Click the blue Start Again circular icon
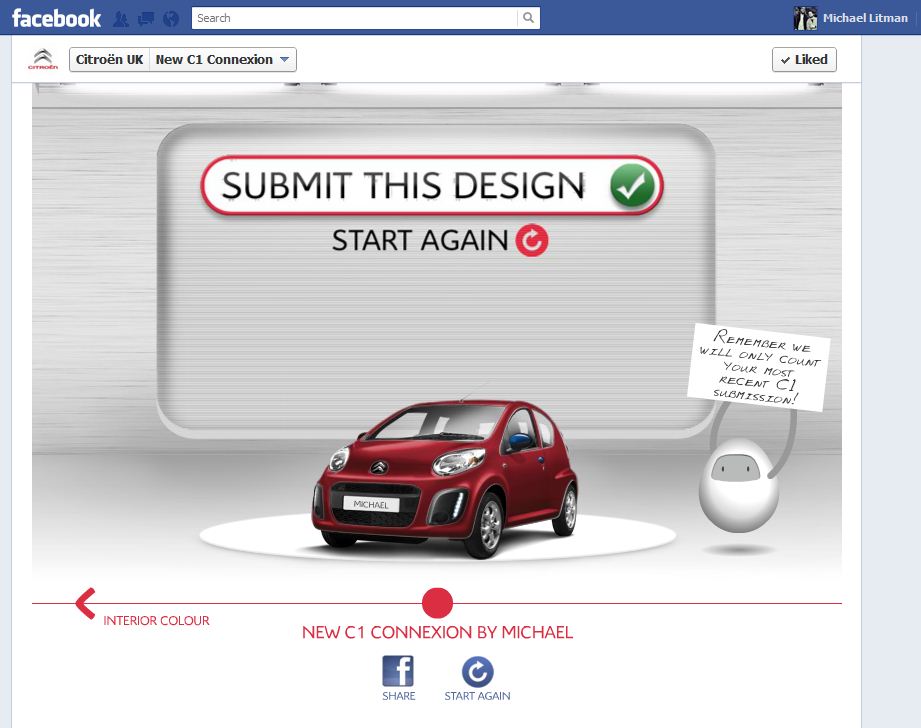The height and width of the screenshot is (728, 921). [477, 671]
